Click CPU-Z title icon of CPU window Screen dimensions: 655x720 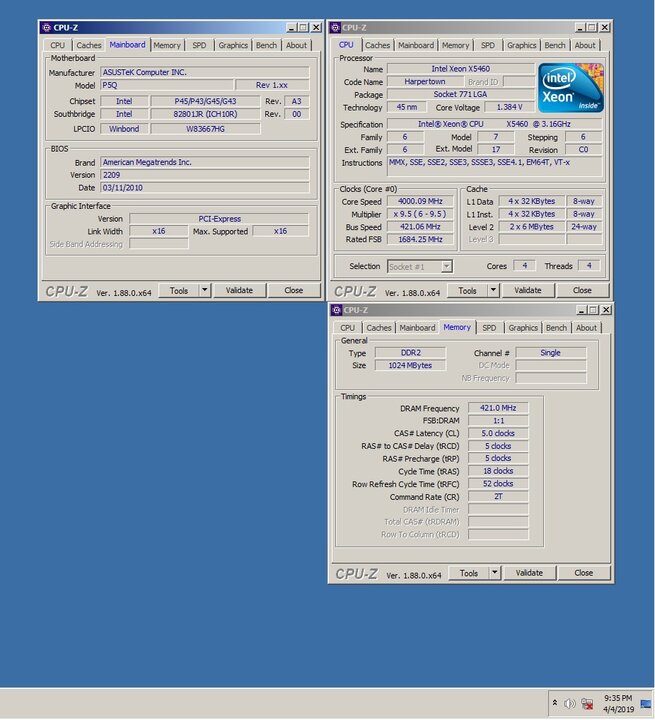(335, 28)
